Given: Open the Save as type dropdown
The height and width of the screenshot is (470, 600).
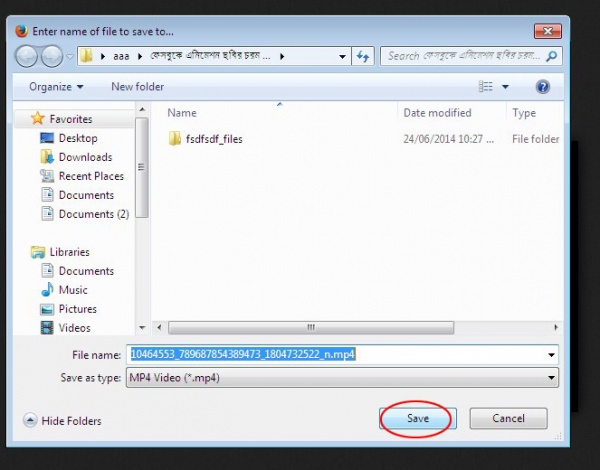Looking at the screenshot, I should tap(342, 378).
